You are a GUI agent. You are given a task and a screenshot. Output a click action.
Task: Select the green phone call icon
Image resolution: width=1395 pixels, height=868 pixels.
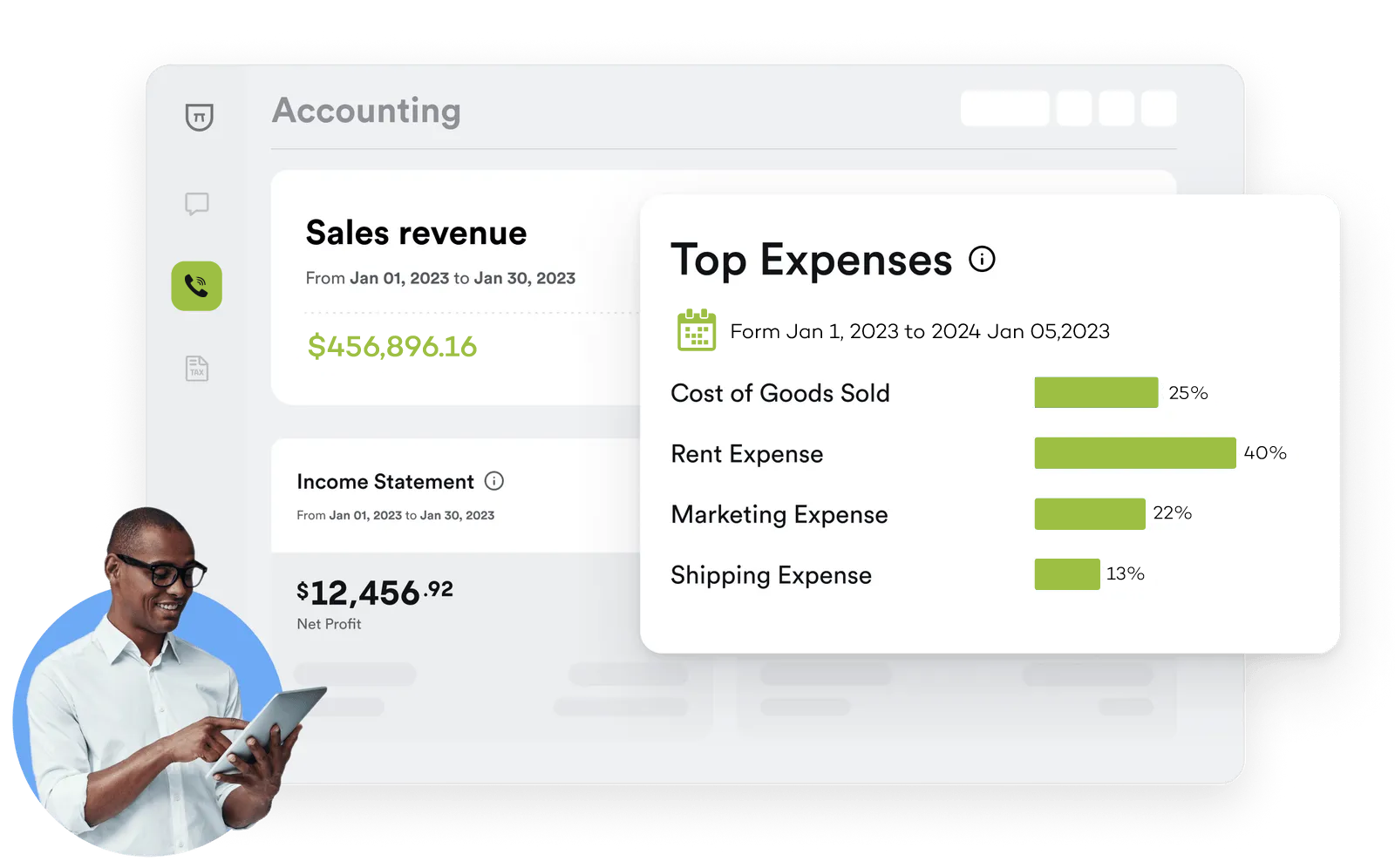[197, 286]
